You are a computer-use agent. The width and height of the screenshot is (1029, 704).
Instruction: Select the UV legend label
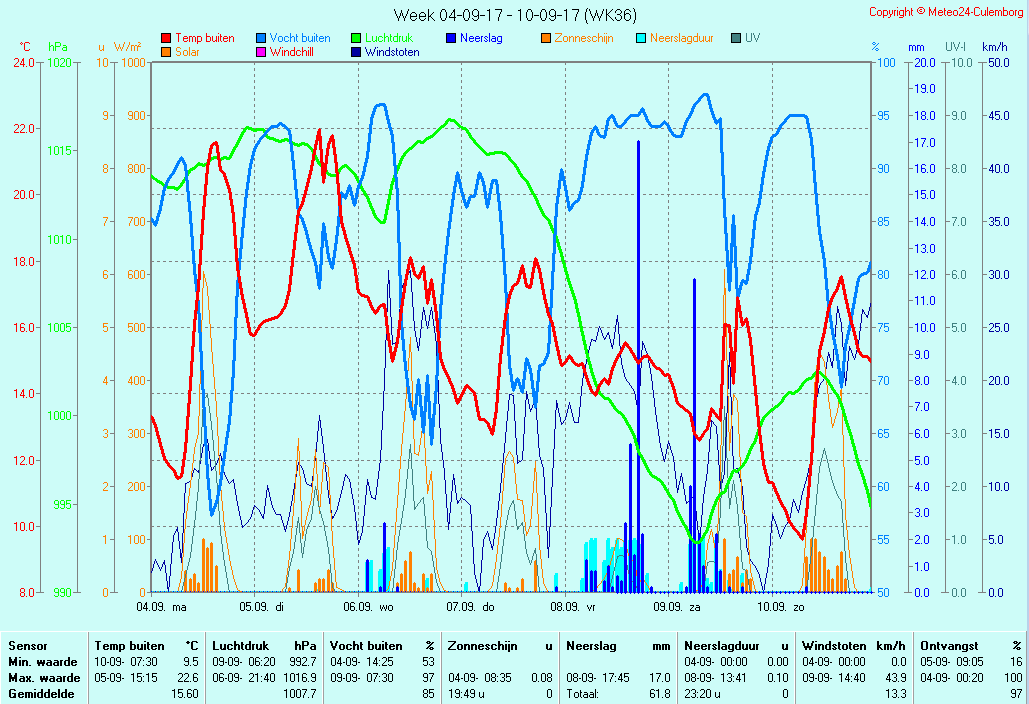pyautogui.click(x=752, y=38)
